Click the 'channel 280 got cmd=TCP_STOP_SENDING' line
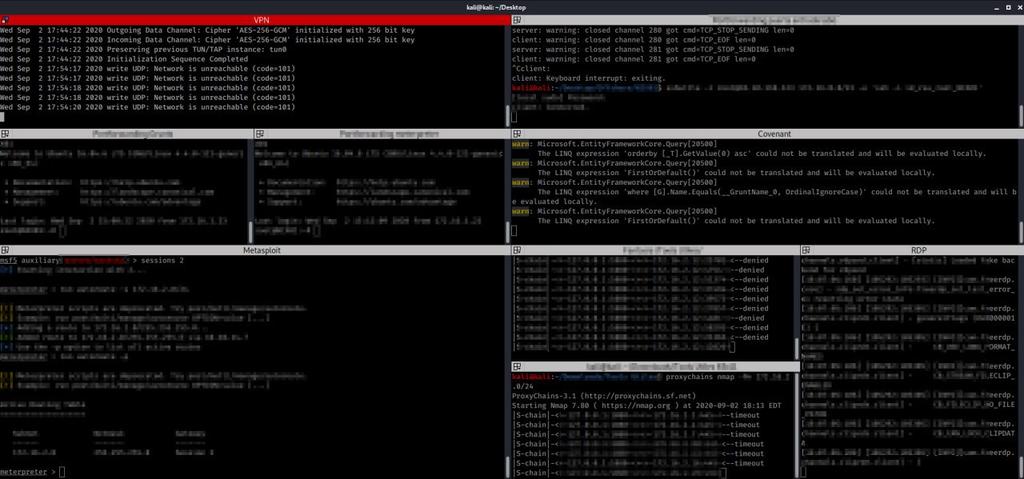This screenshot has height=479, width=1024. [x=653, y=30]
